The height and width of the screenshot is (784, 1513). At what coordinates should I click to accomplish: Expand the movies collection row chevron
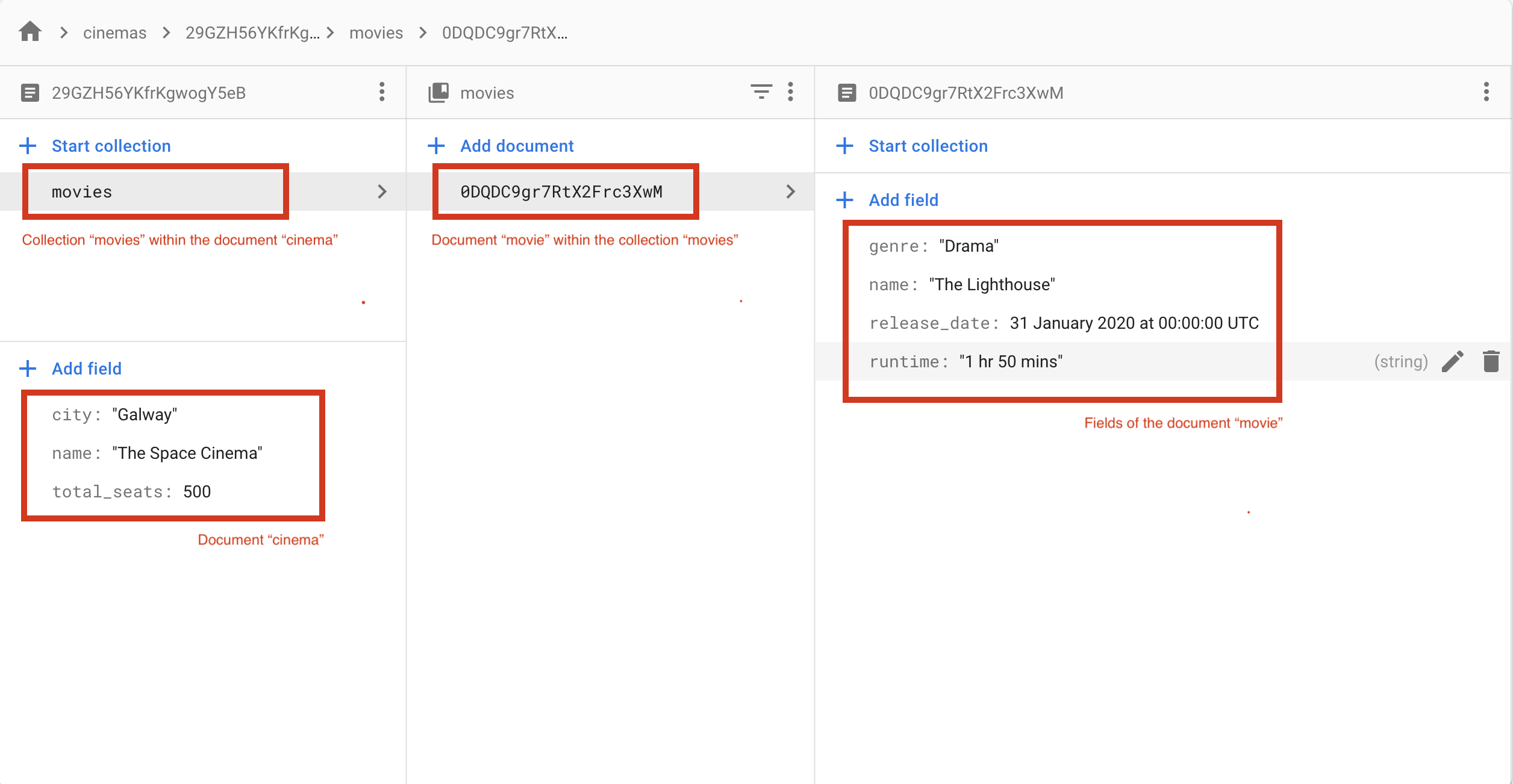click(x=382, y=191)
